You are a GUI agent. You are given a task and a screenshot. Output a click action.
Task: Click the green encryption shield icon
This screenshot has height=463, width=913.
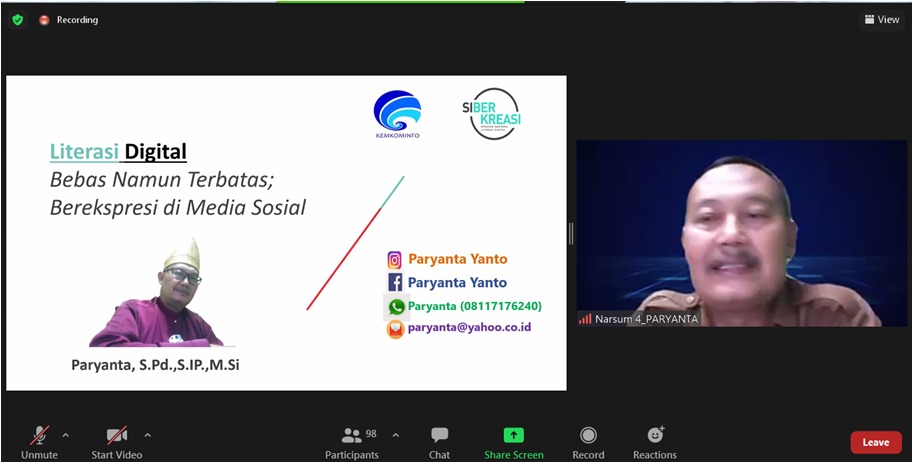(x=18, y=20)
